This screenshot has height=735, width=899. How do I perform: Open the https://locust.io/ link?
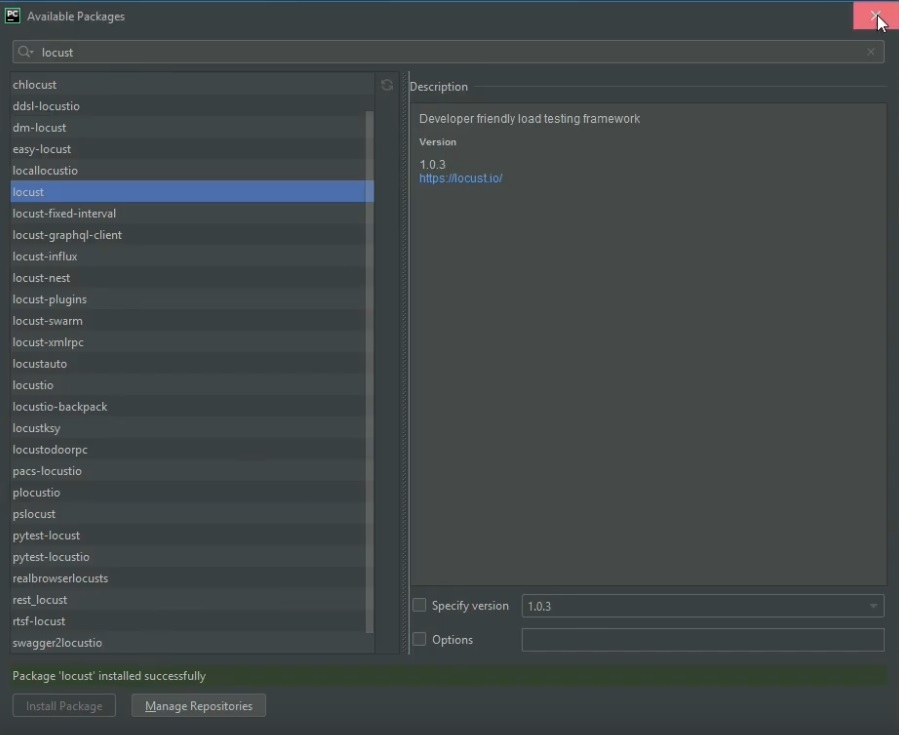coord(460,178)
